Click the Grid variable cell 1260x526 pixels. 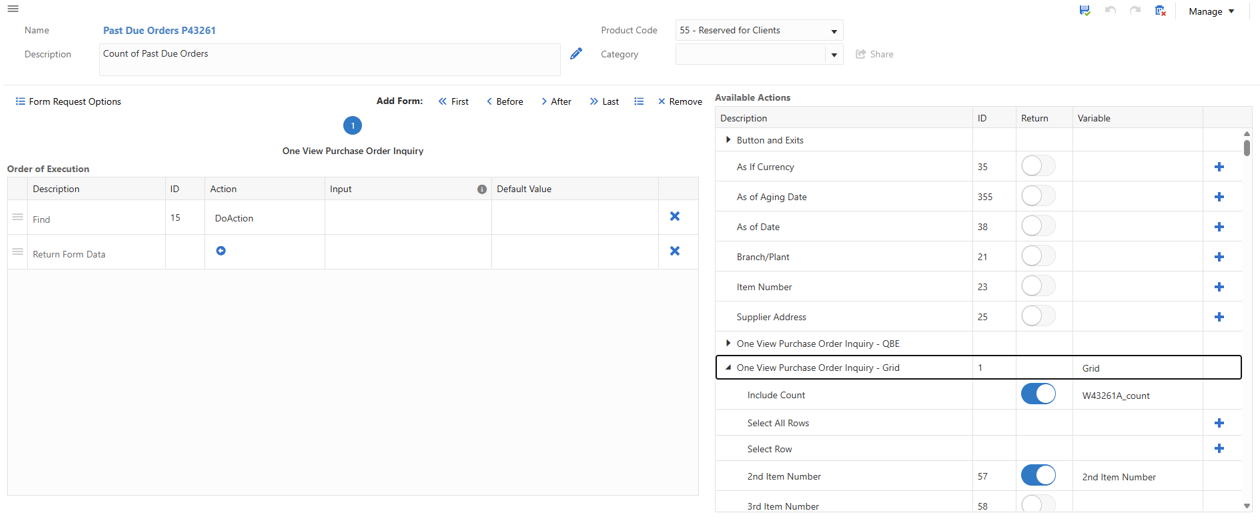1137,368
